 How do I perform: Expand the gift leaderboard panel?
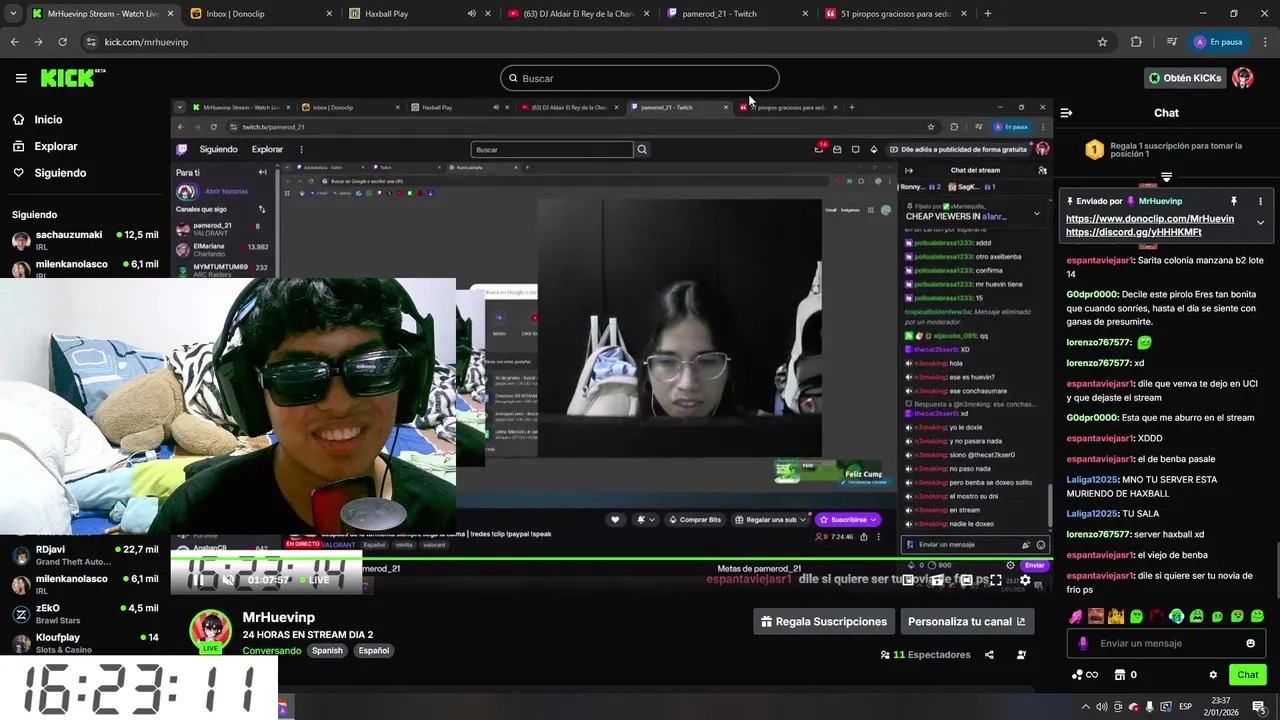pos(1166,177)
